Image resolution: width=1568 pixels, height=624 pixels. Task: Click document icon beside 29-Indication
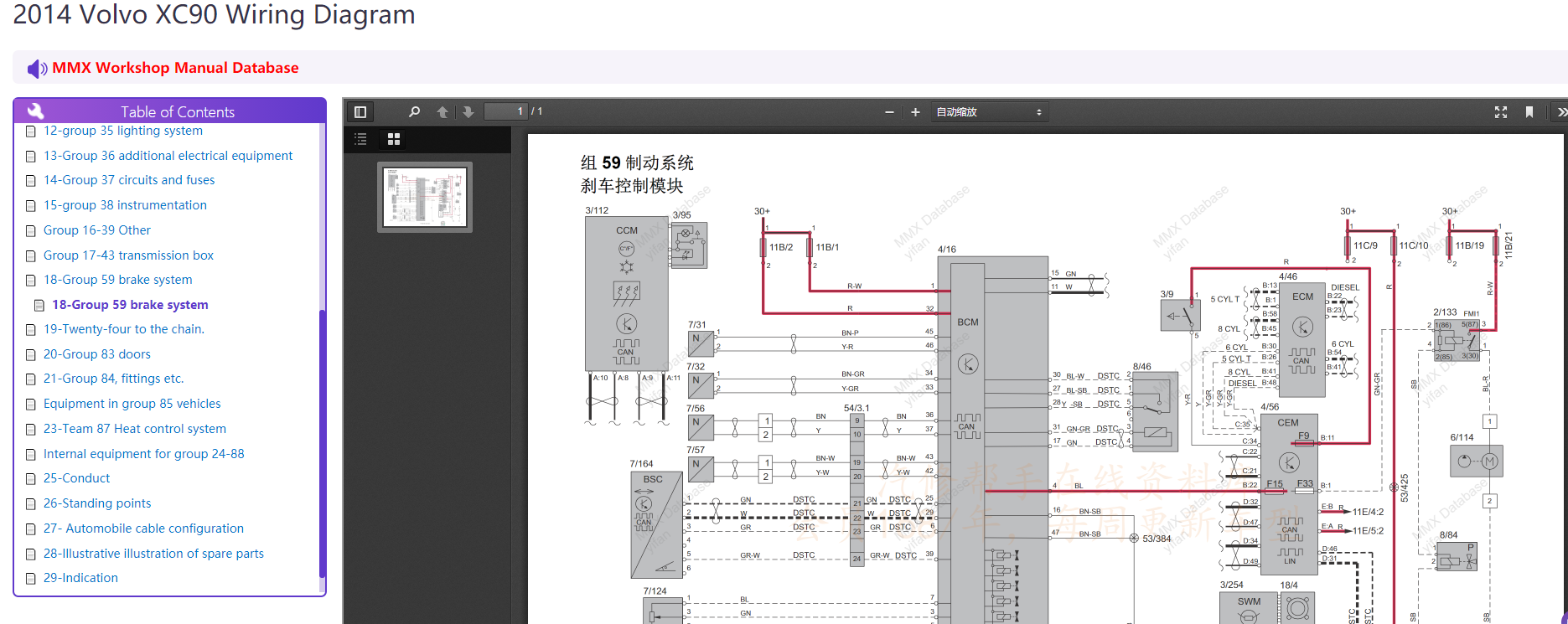coord(31,579)
